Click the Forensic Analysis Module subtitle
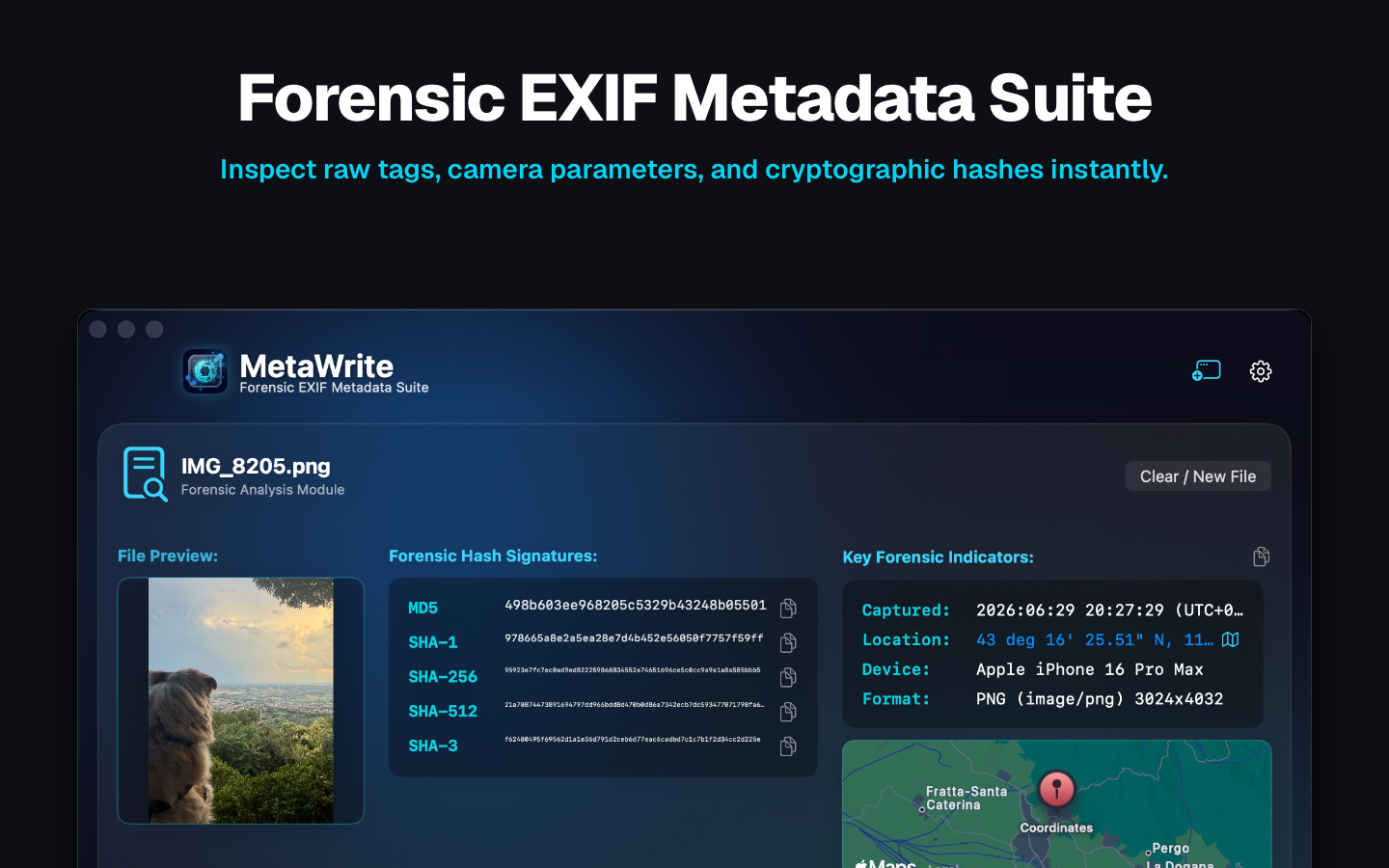The image size is (1389, 868). (262, 490)
